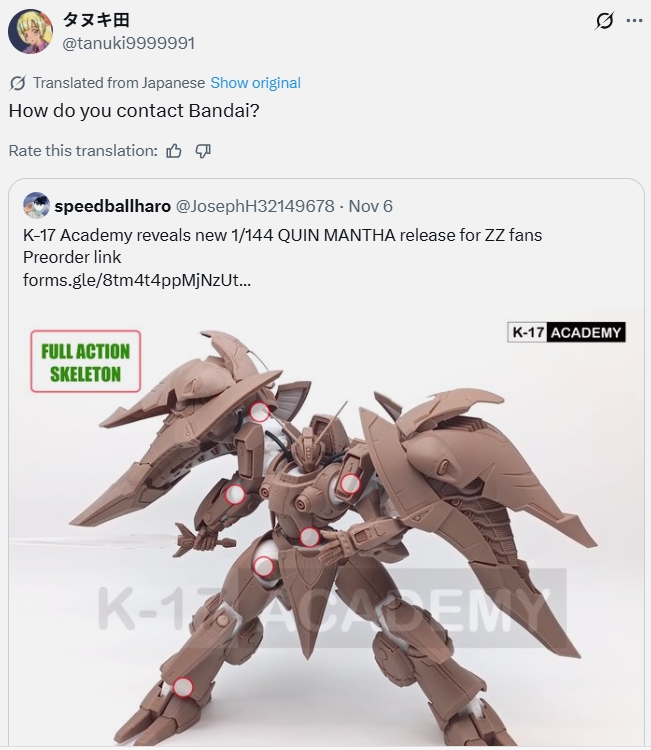Open the forms.gle preorder link

tap(137, 280)
